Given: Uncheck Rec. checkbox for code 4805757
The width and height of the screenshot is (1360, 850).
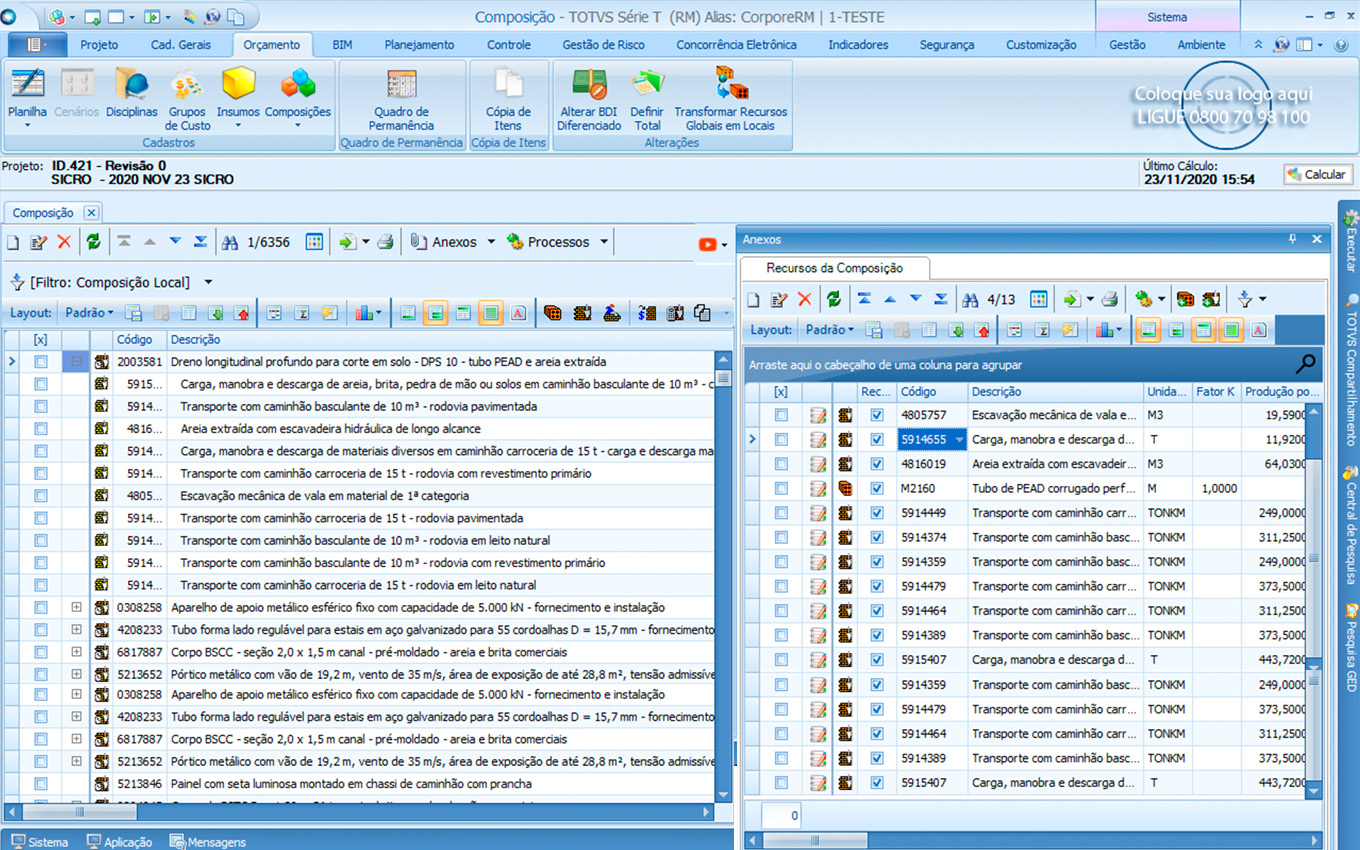Looking at the screenshot, I should pyautogui.click(x=877, y=415).
